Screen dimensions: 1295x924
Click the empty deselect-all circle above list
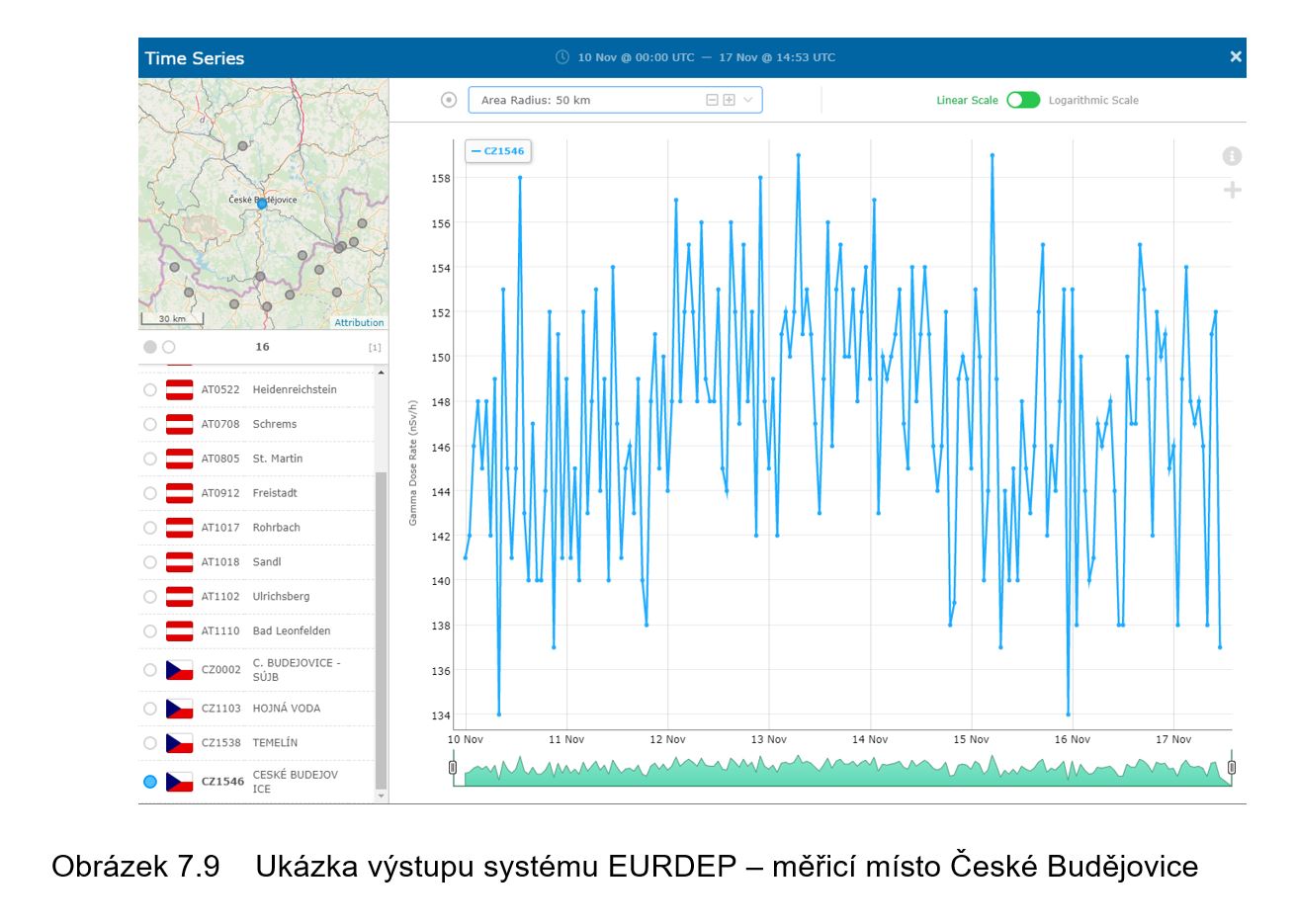[169, 347]
